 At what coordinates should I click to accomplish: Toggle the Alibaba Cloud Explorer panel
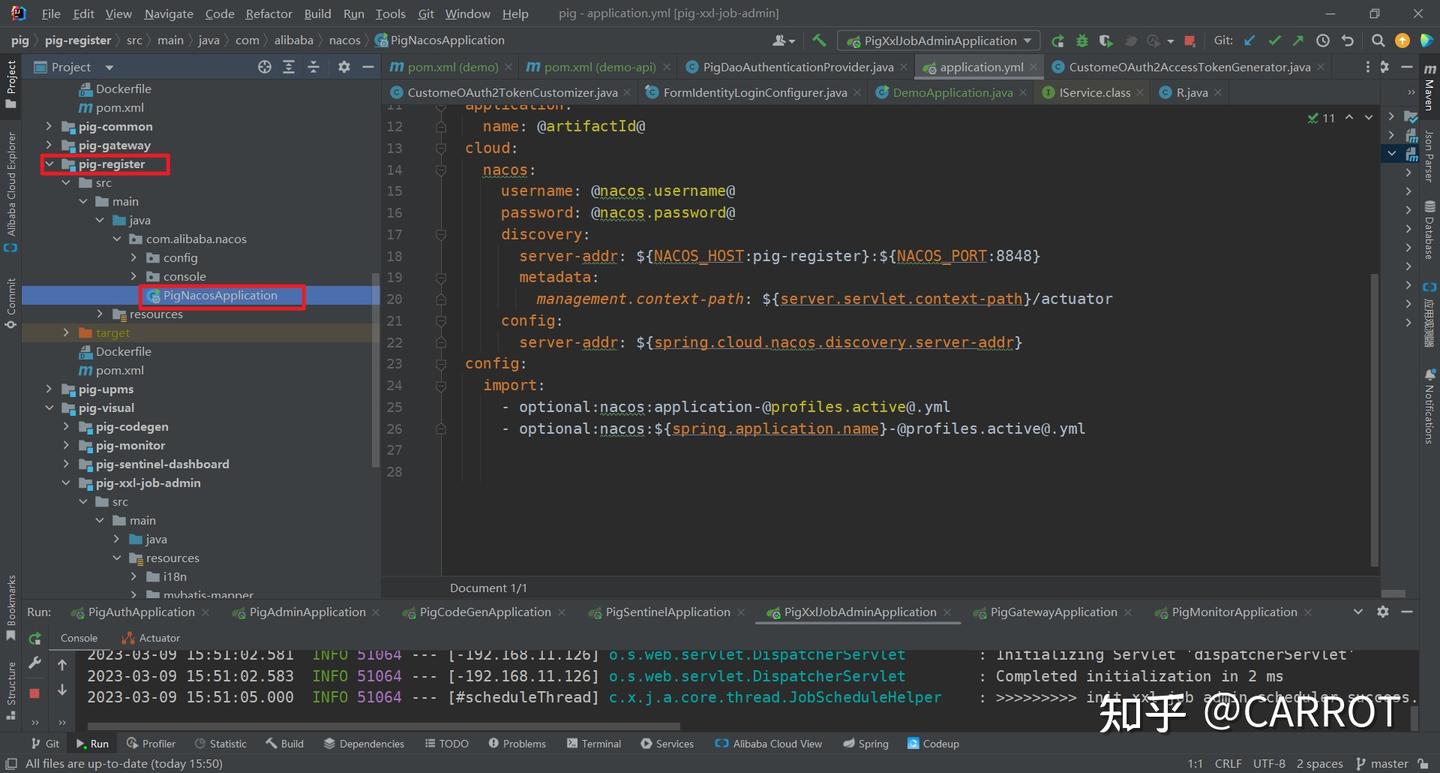click(x=11, y=191)
